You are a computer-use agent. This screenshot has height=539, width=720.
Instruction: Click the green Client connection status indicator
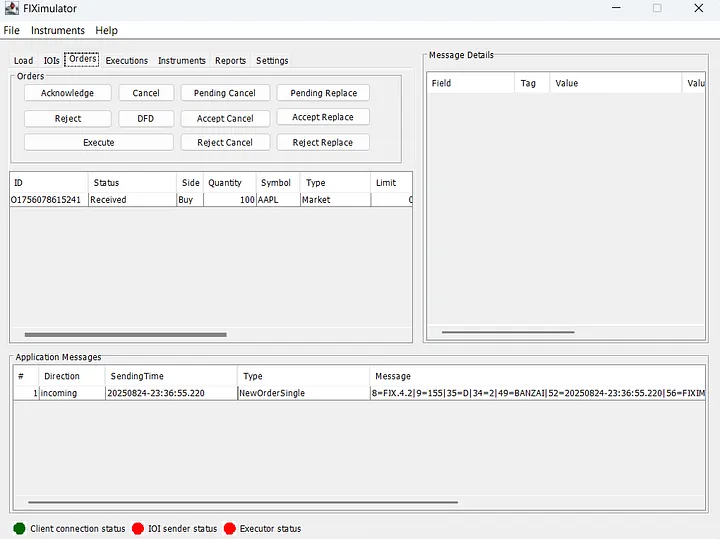click(19, 528)
